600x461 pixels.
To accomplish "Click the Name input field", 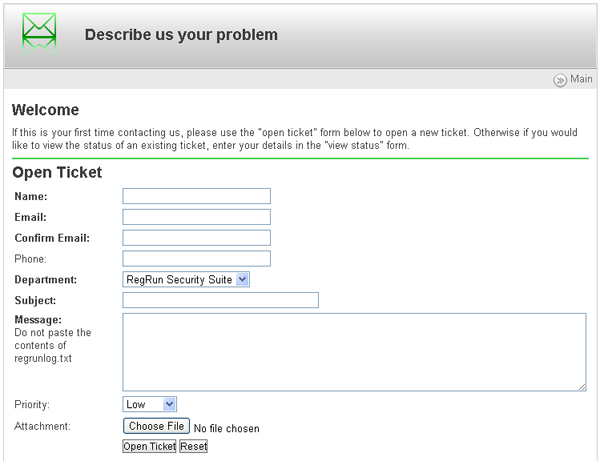I will click(x=196, y=196).
